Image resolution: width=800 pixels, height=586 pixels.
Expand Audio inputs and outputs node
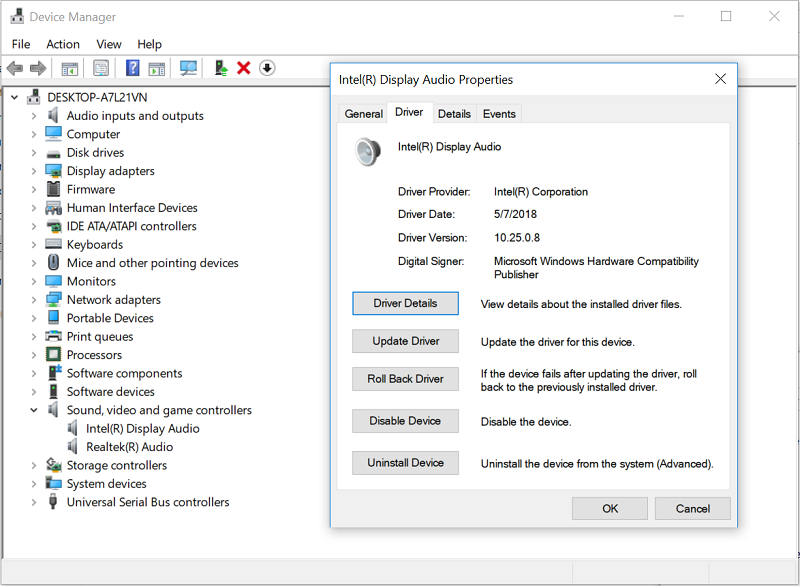pyautogui.click(x=34, y=116)
